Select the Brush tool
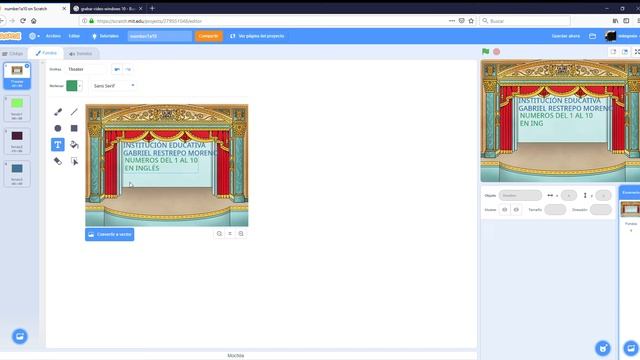The height and width of the screenshot is (360, 640). tap(58, 111)
